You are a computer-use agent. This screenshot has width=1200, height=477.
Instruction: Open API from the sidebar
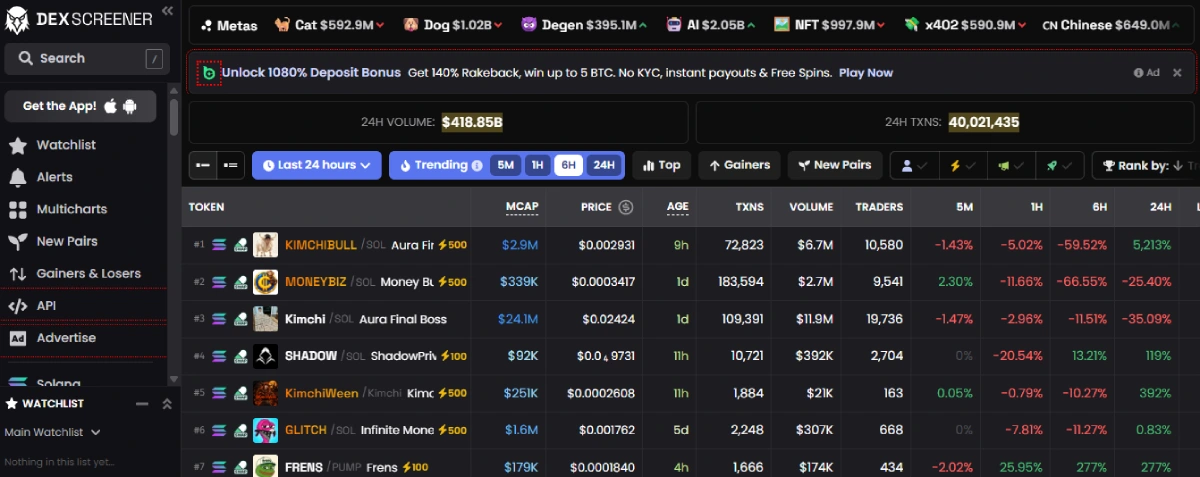point(48,305)
